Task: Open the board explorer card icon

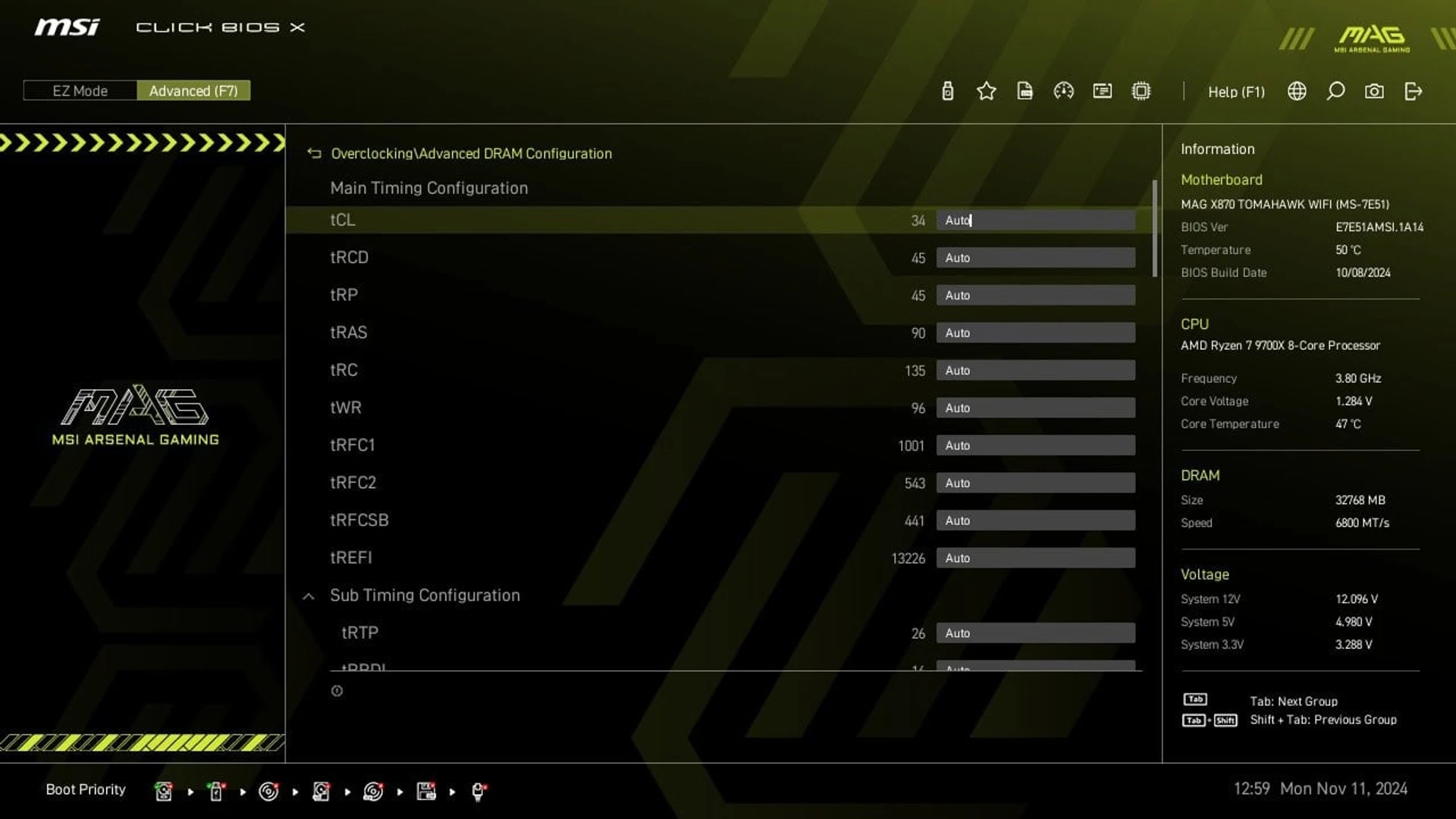Action: click(1102, 91)
